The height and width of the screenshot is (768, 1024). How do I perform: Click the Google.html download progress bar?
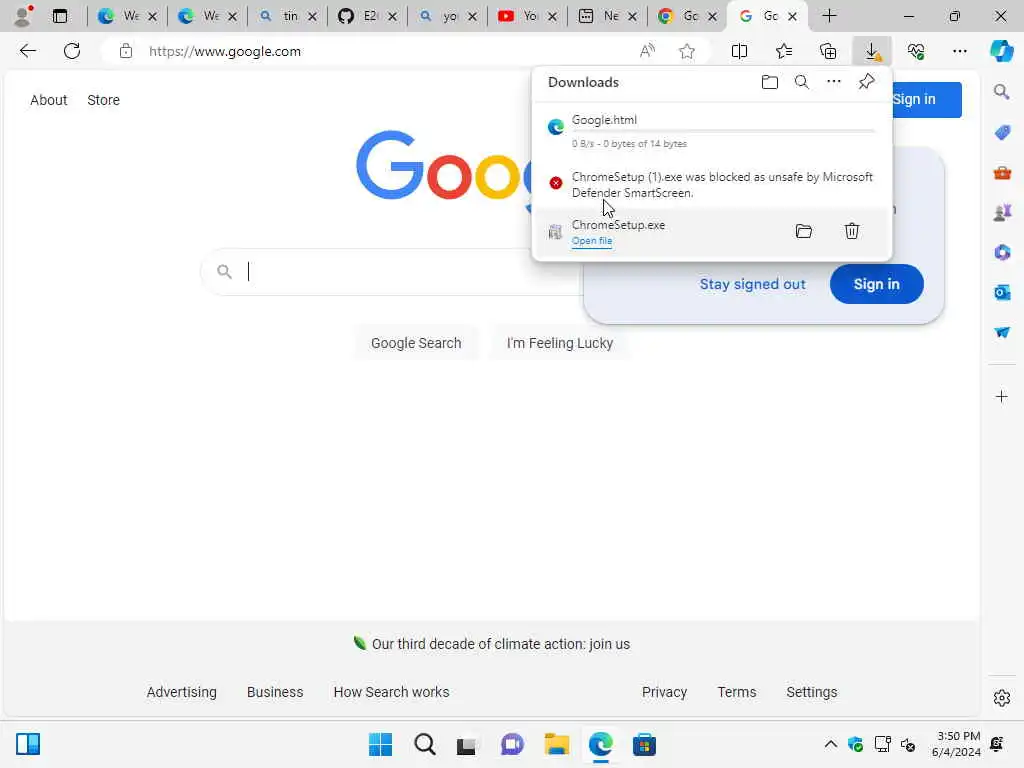click(x=723, y=131)
